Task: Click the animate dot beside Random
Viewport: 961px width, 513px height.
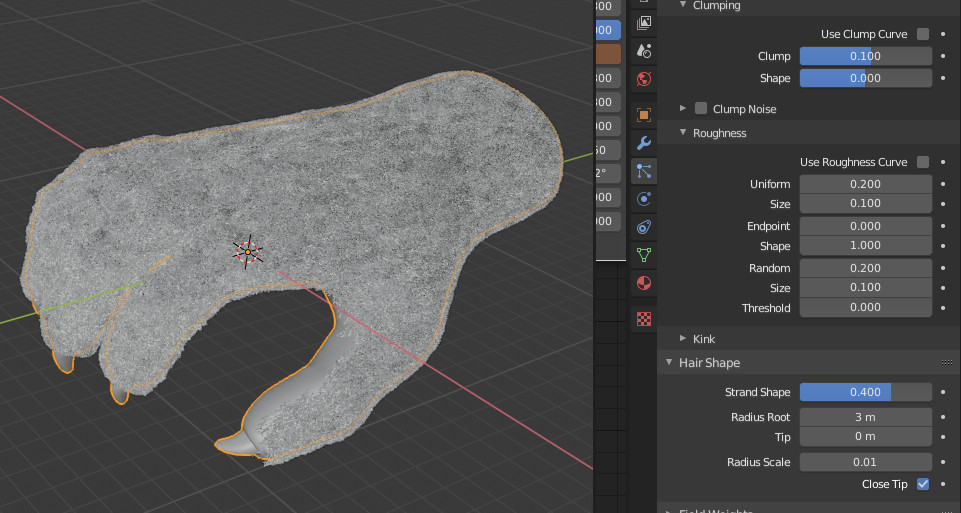Action: 943,268
